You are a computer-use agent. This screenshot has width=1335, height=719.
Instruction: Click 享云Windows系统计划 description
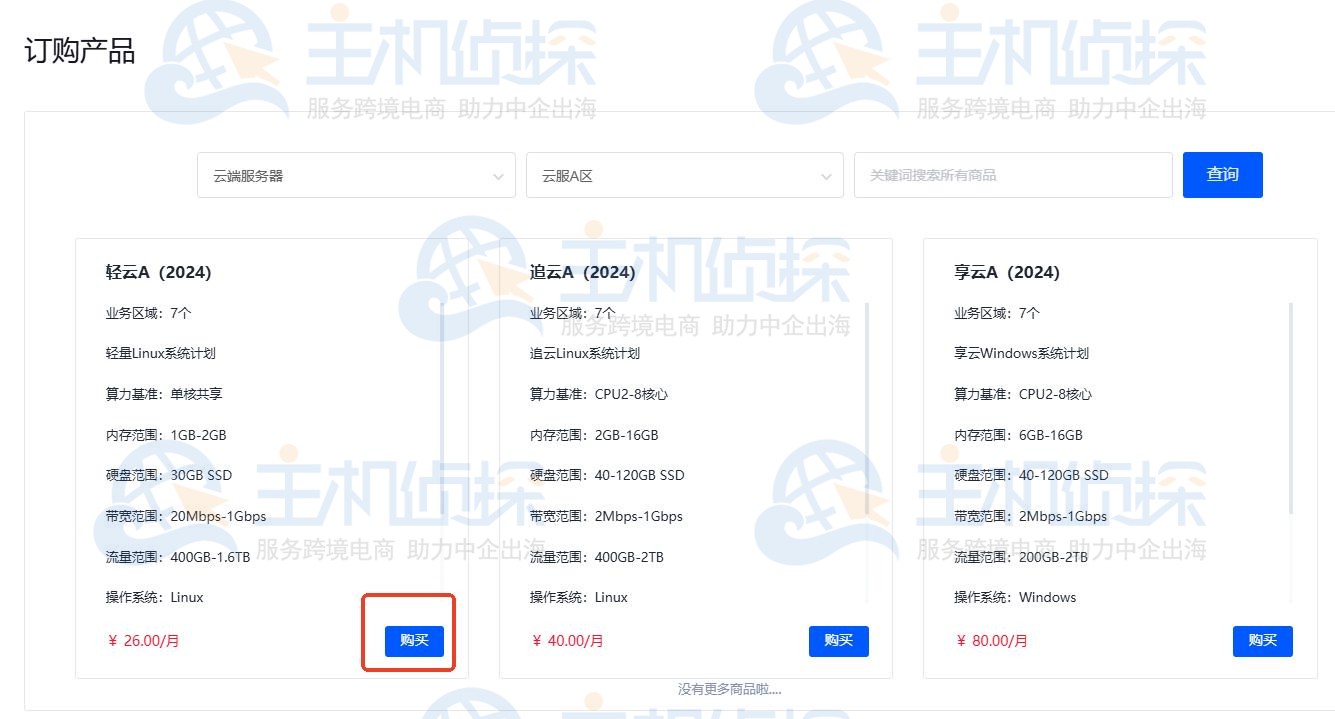pos(1021,353)
